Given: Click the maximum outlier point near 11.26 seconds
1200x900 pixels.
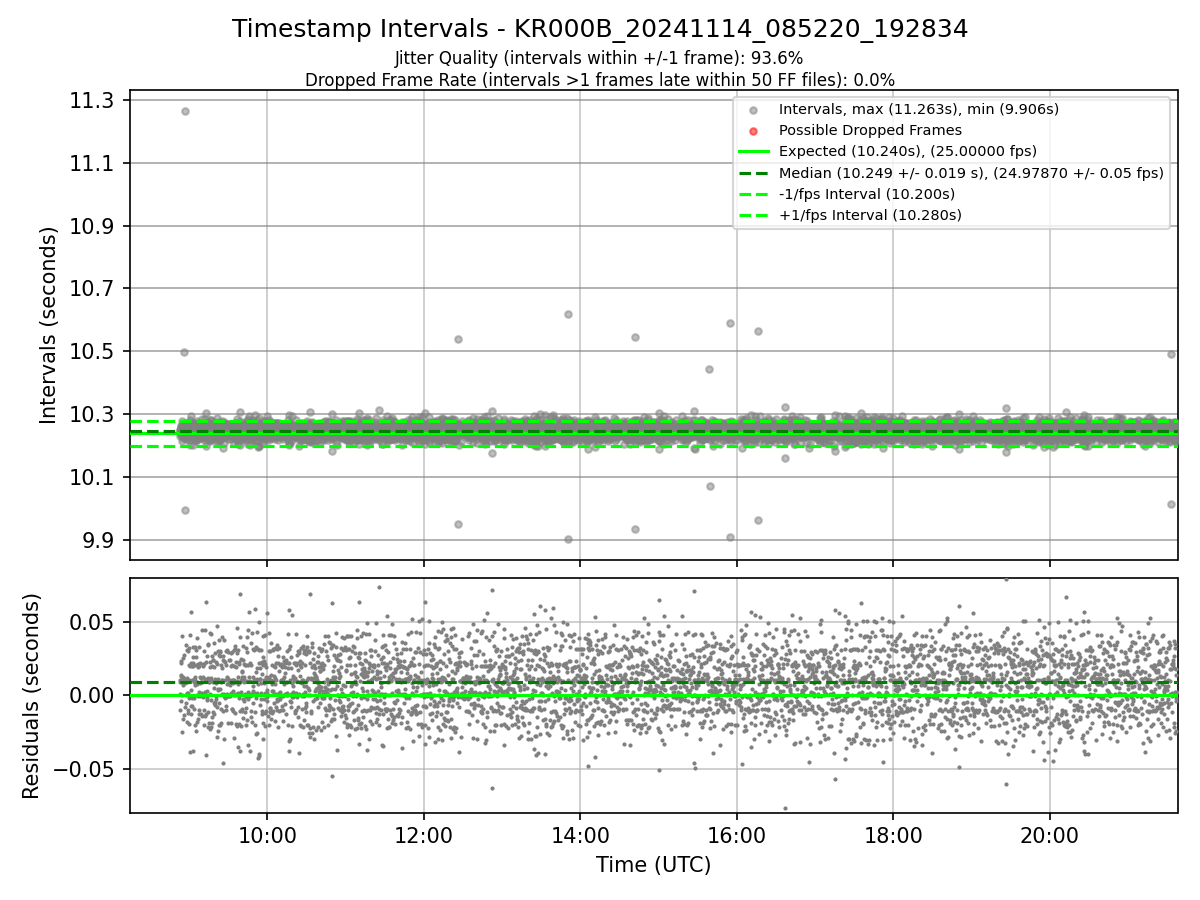Looking at the screenshot, I should pos(185,111).
